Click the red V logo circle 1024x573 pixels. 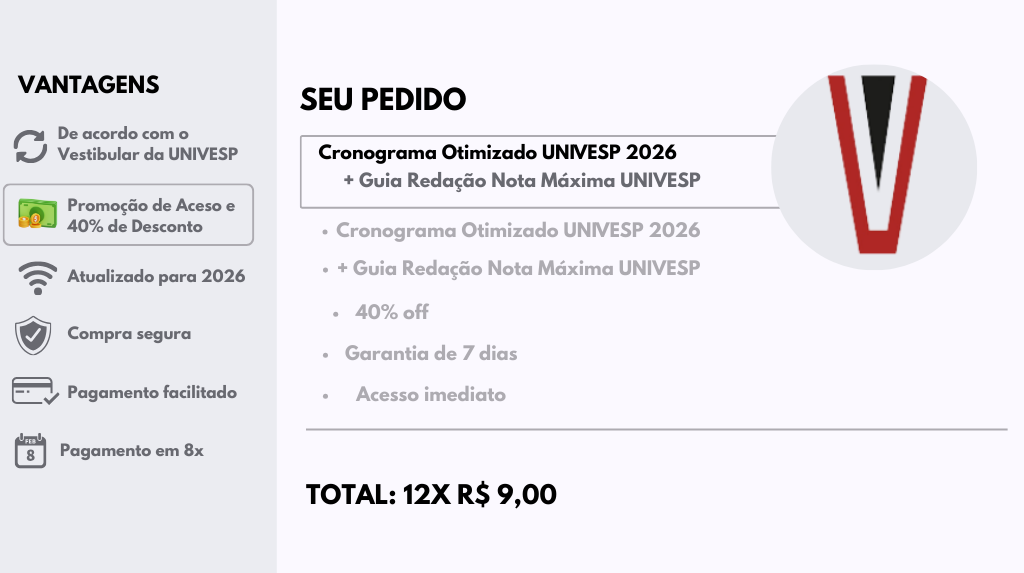tap(874, 167)
